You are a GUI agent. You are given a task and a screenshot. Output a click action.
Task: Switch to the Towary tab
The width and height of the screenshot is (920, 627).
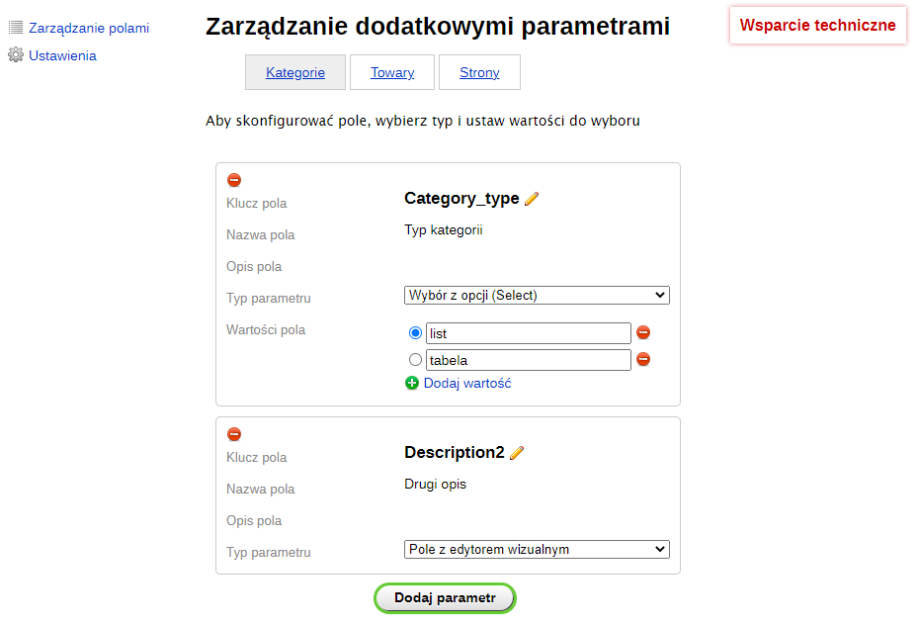(391, 72)
